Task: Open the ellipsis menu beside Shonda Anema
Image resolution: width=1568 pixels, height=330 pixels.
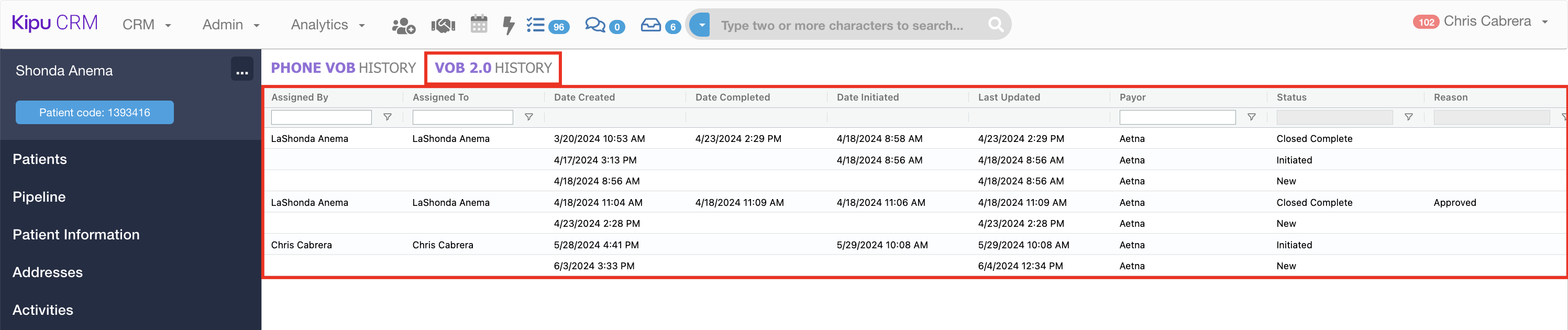Action: click(241, 70)
